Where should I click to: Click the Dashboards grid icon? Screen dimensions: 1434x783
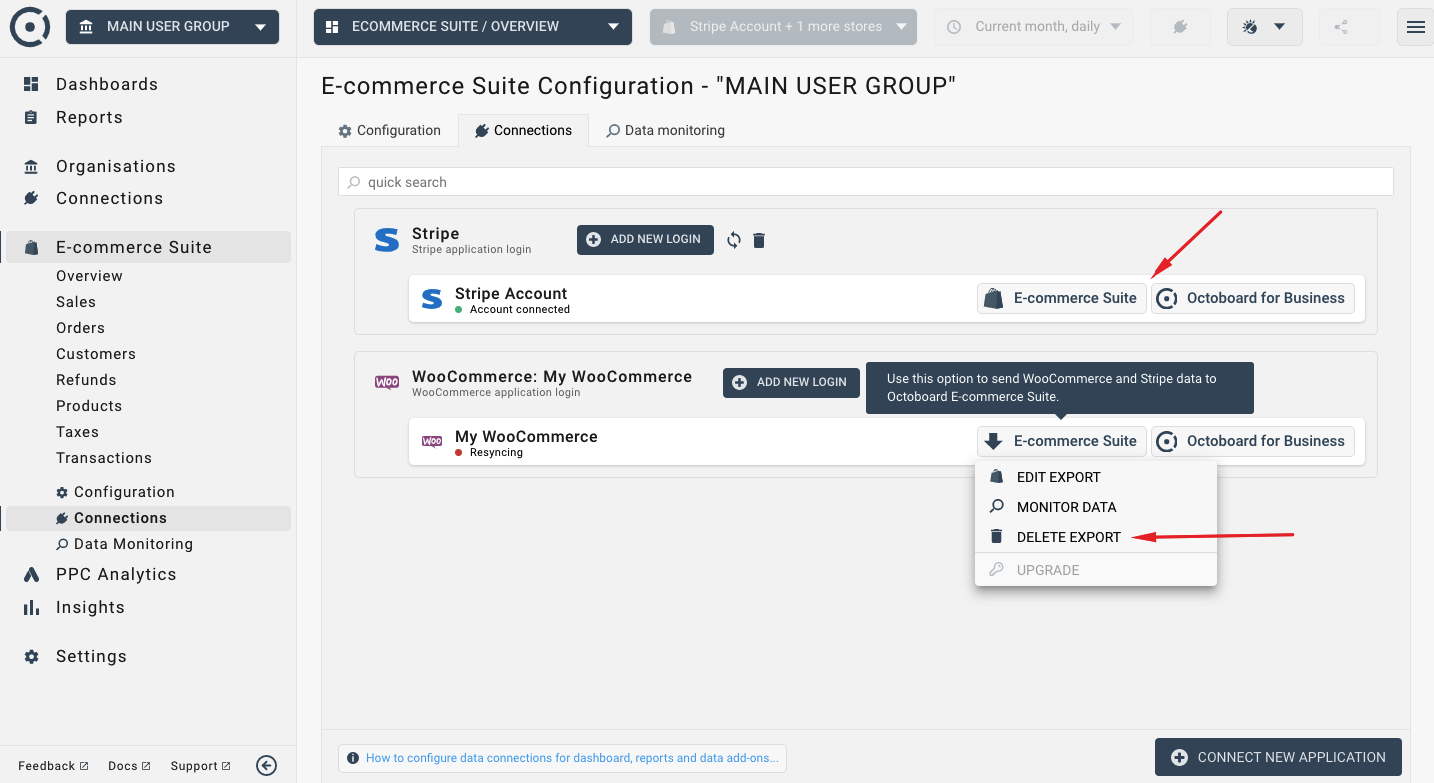click(31, 84)
